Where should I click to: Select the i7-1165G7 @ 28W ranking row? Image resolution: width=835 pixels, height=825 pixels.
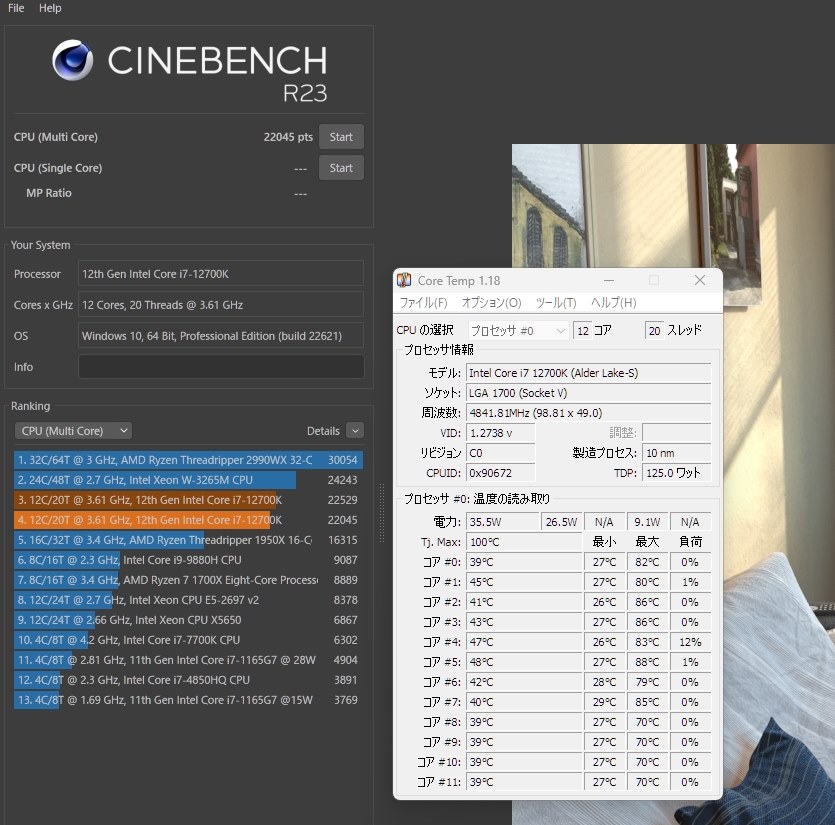tap(188, 660)
